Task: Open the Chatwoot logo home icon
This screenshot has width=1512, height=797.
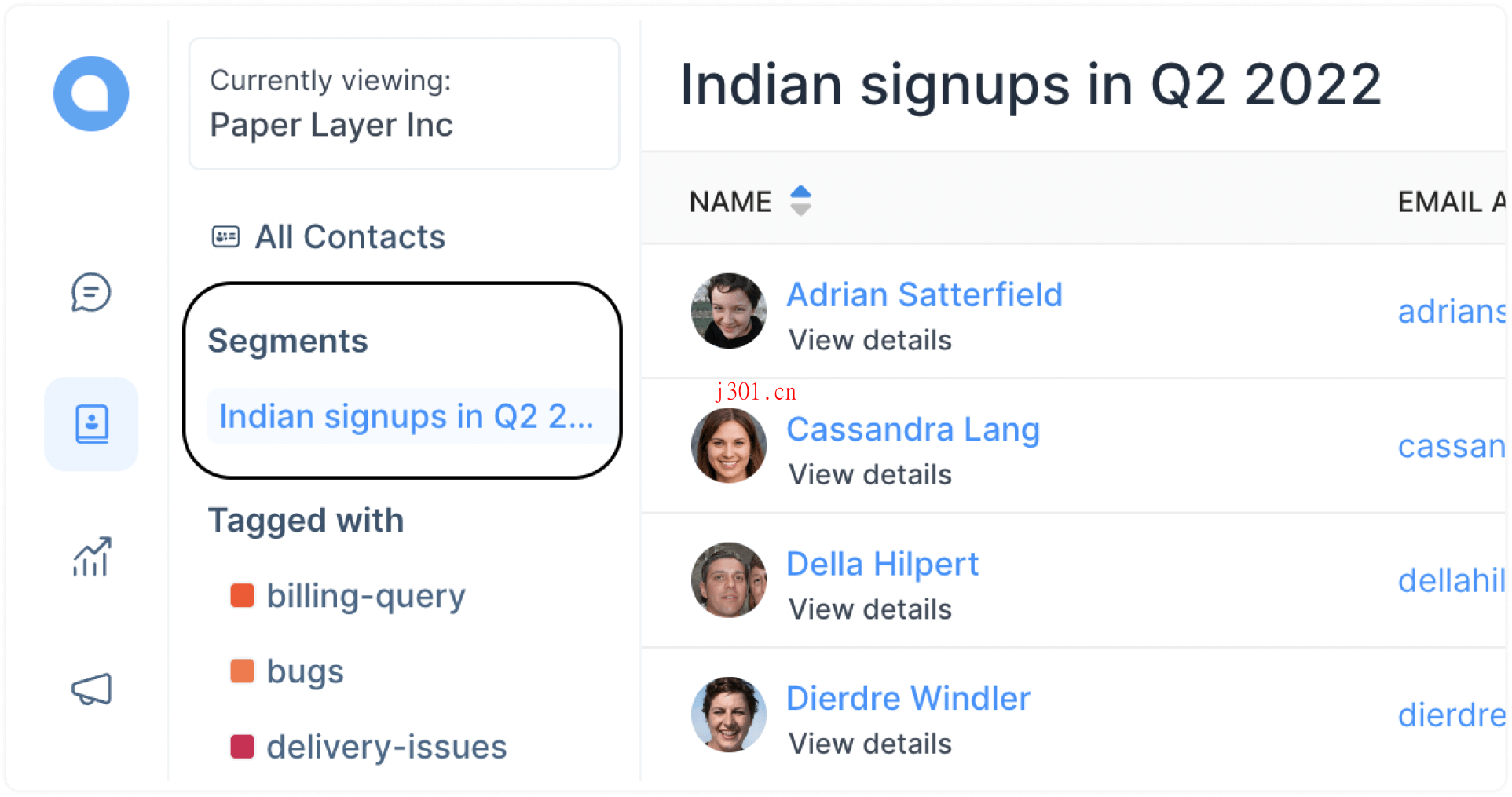Action: pos(91,93)
